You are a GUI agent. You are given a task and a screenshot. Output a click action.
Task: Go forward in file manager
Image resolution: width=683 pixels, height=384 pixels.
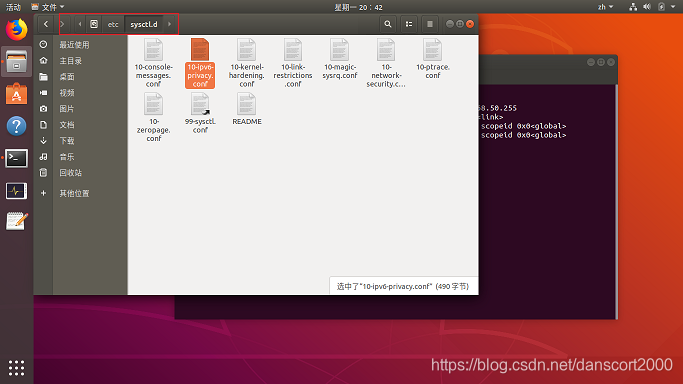pos(62,24)
